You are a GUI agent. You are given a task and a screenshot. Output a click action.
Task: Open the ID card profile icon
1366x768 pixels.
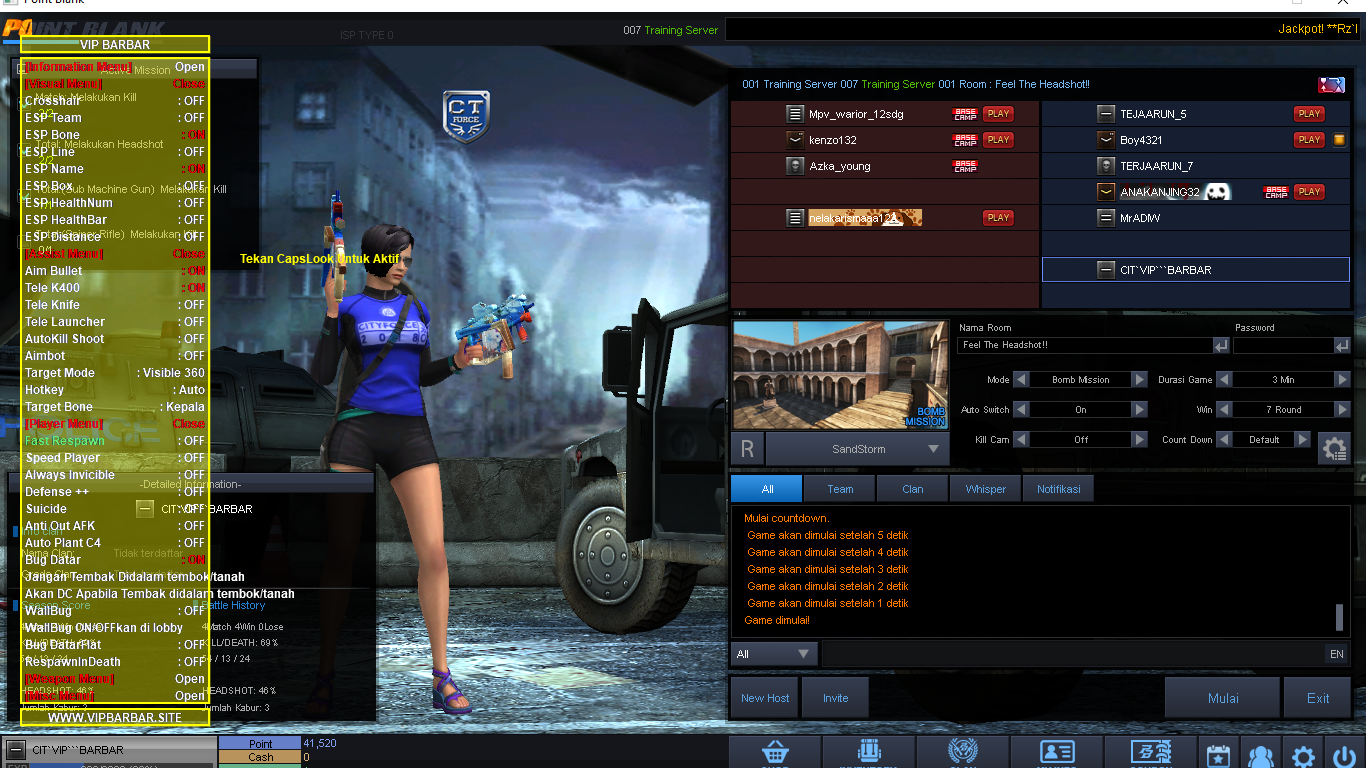(1057, 753)
